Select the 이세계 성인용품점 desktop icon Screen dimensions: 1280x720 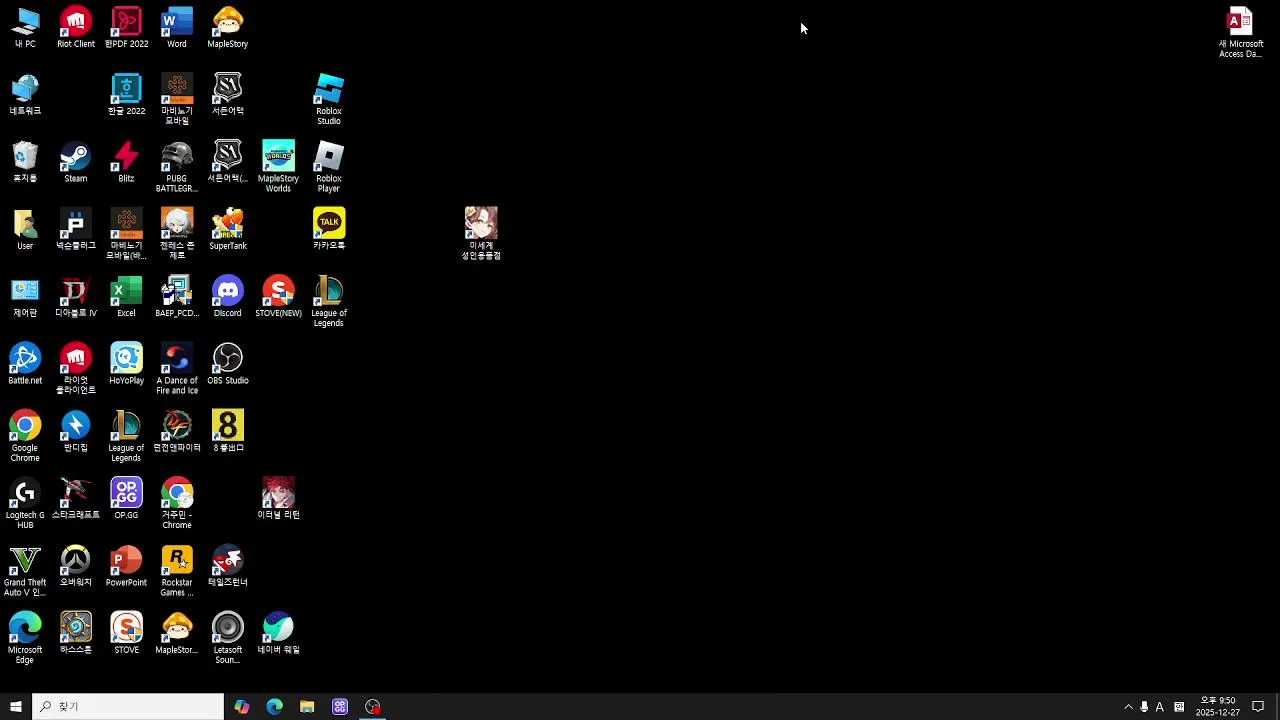click(x=481, y=234)
